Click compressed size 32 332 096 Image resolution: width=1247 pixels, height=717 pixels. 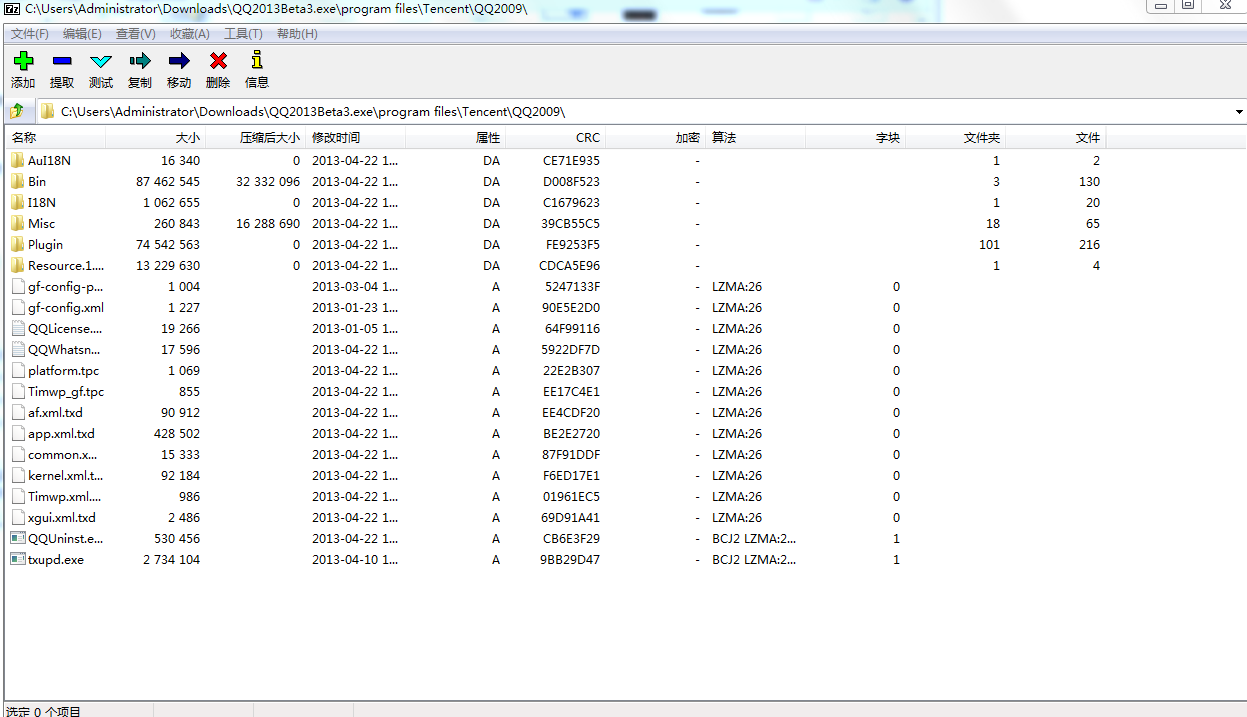268,182
